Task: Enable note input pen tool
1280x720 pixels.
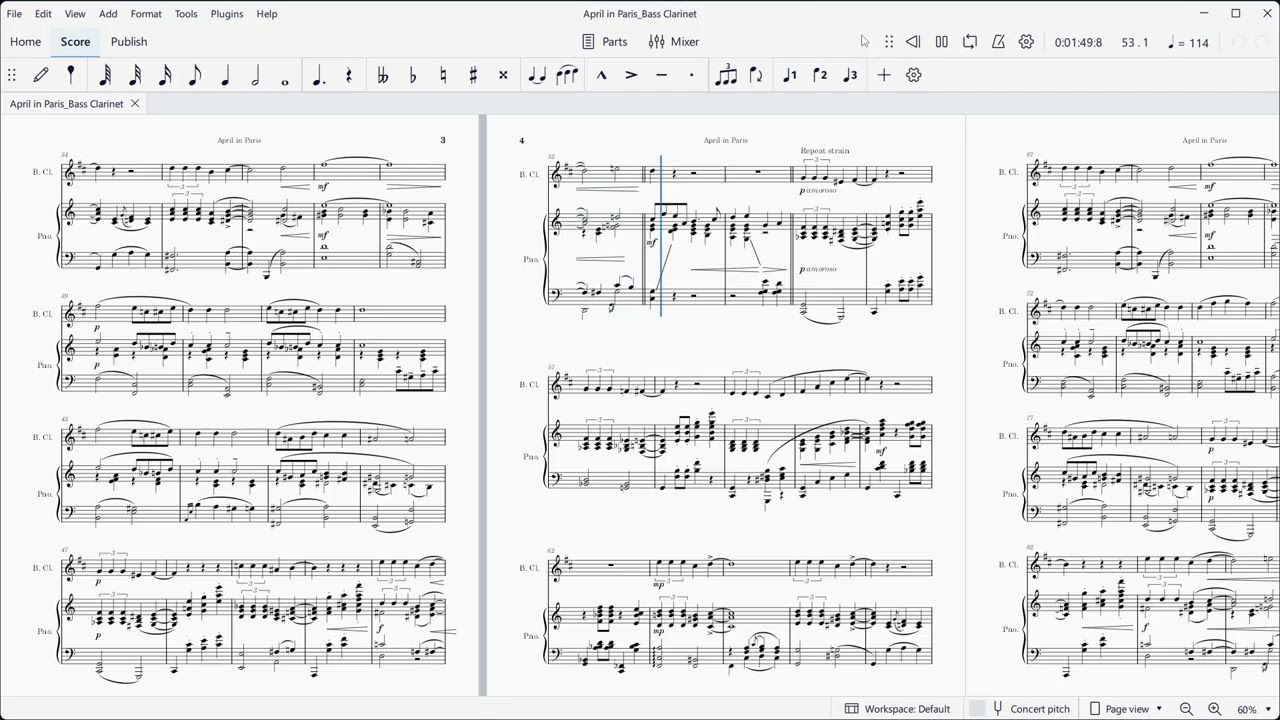Action: [41, 75]
